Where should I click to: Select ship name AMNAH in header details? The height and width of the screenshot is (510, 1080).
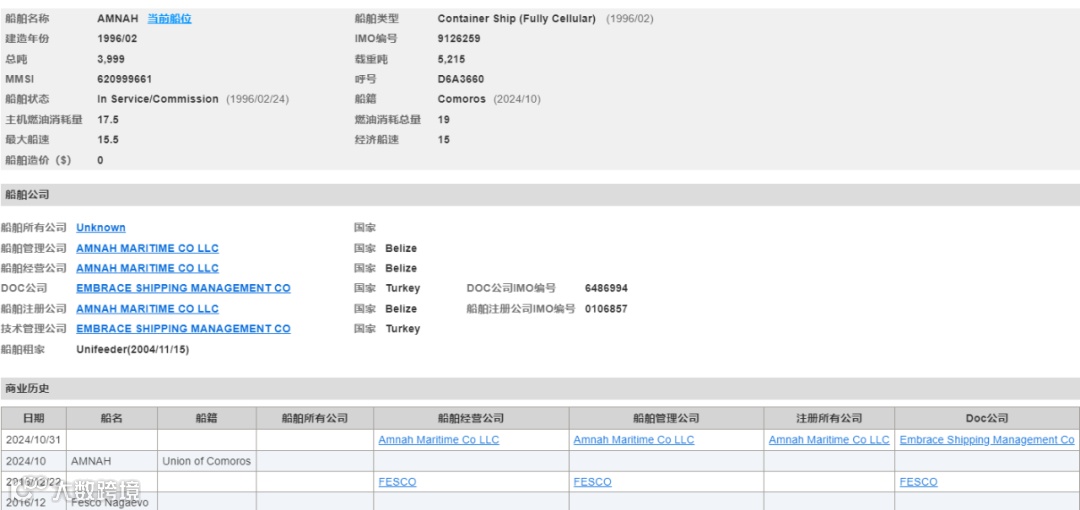click(118, 19)
